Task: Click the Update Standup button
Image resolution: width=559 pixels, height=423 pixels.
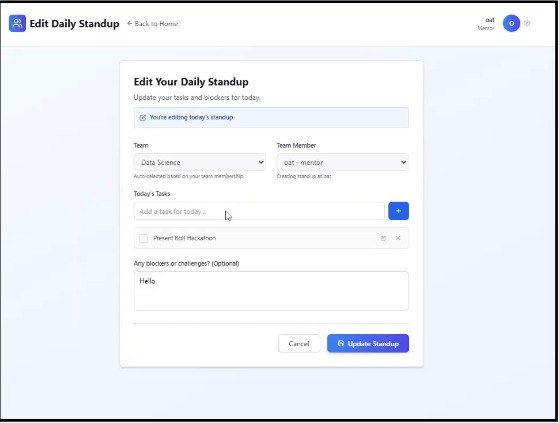Action: coord(368,344)
